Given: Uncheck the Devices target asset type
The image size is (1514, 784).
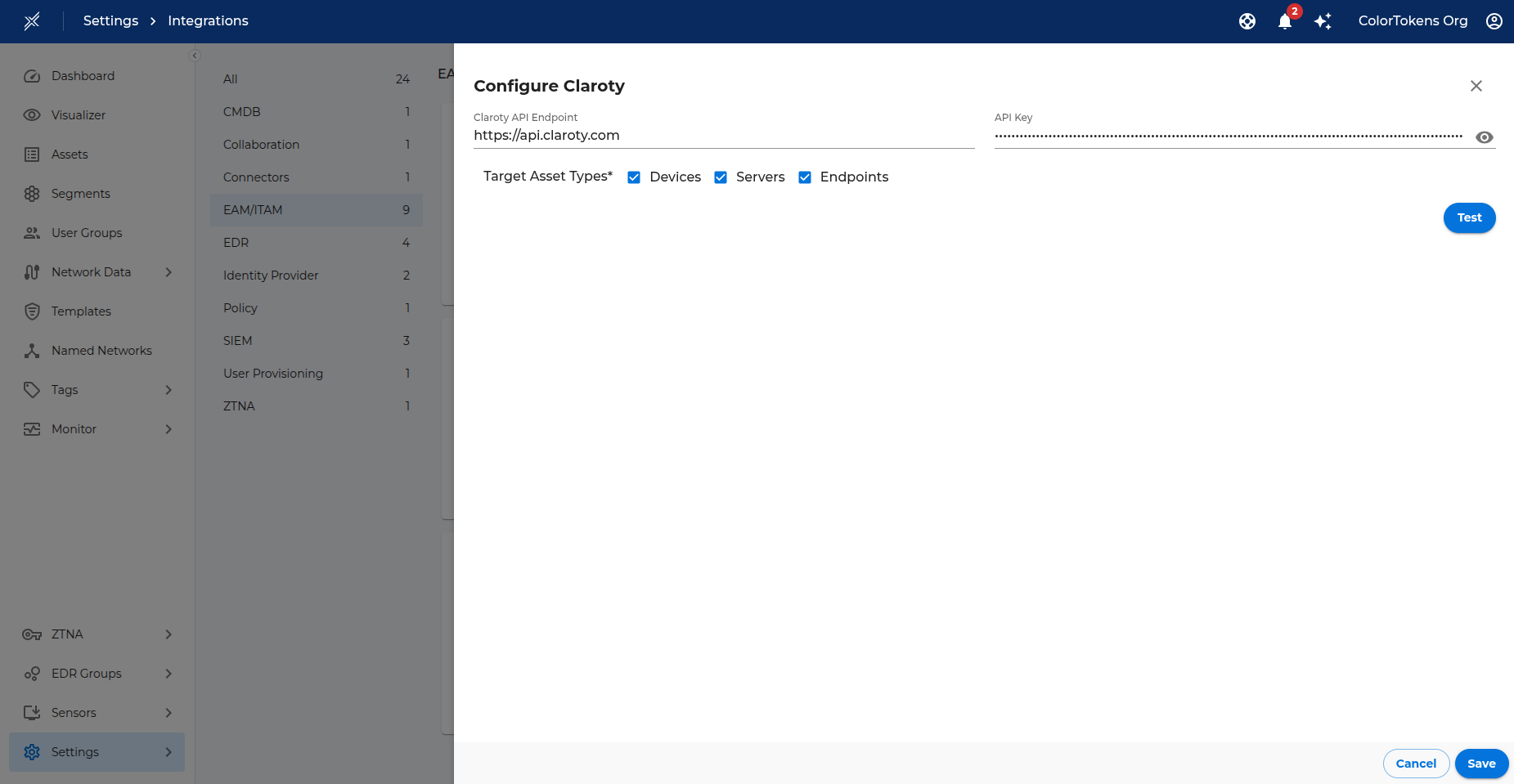Looking at the screenshot, I should point(634,177).
